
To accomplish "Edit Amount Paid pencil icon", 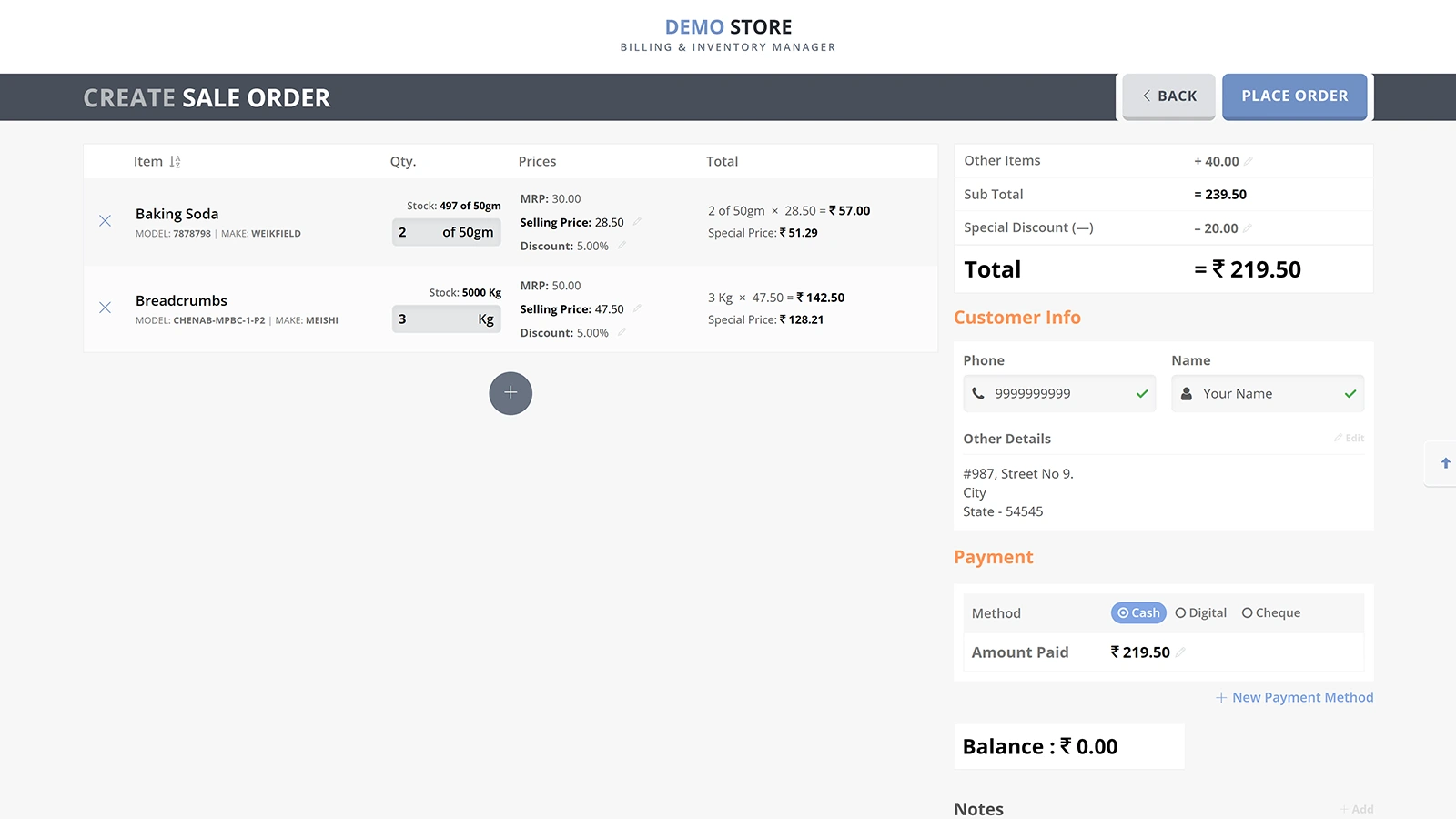I will click(1180, 652).
